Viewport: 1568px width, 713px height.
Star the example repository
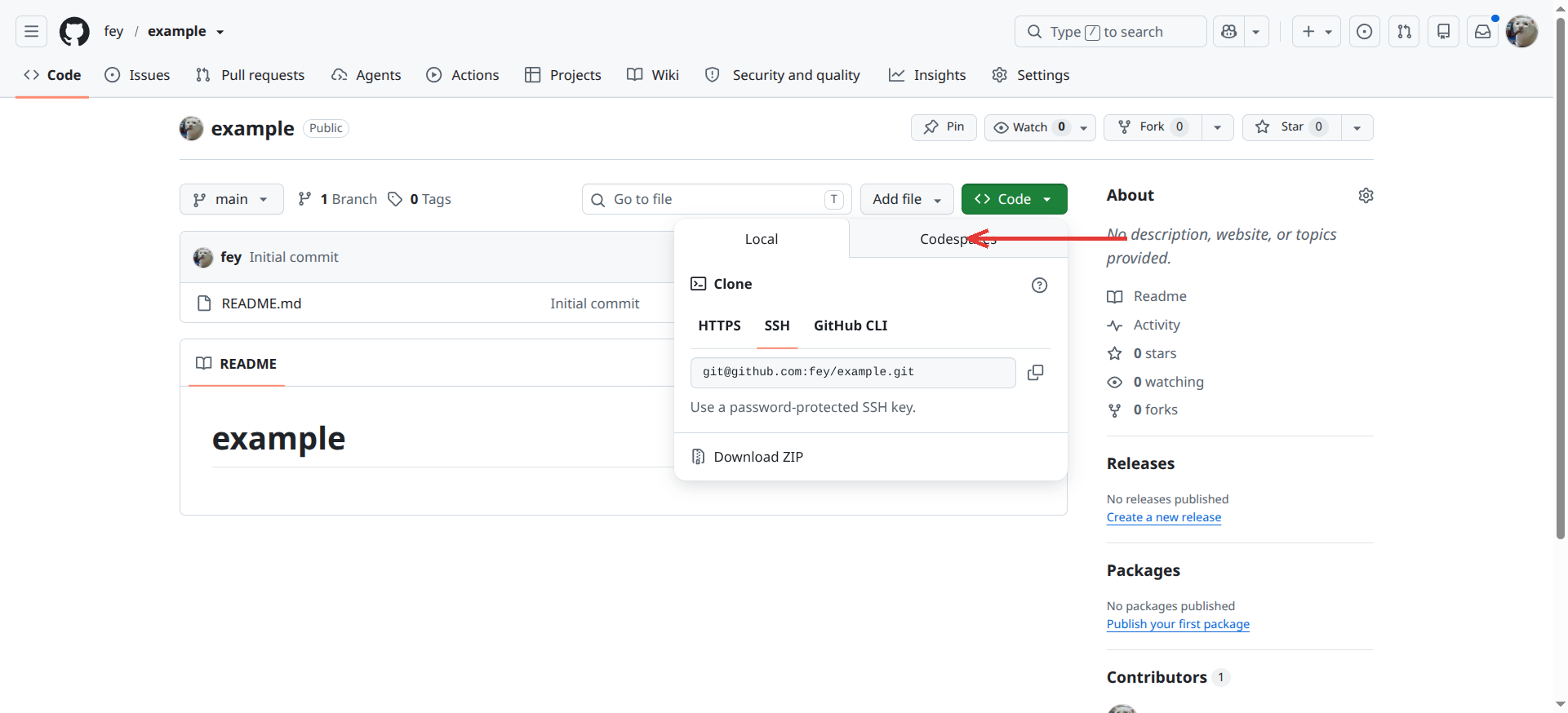[x=1292, y=127]
